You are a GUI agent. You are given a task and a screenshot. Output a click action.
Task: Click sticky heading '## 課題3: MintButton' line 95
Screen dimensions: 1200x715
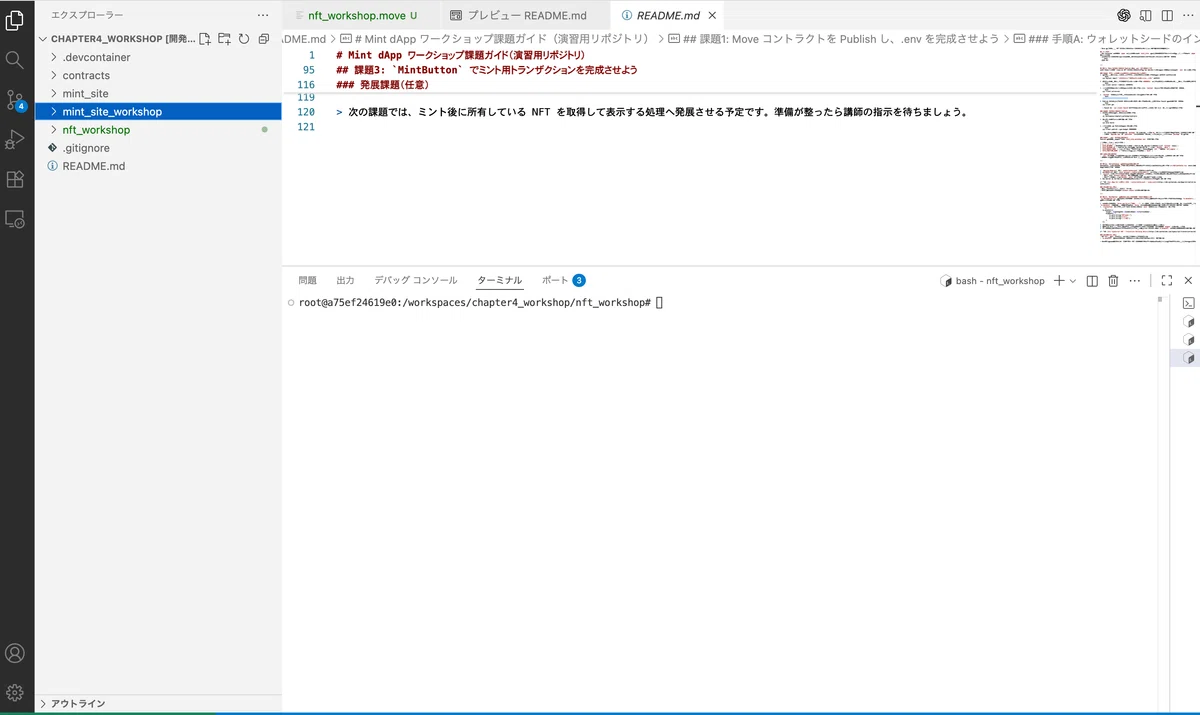[487, 70]
